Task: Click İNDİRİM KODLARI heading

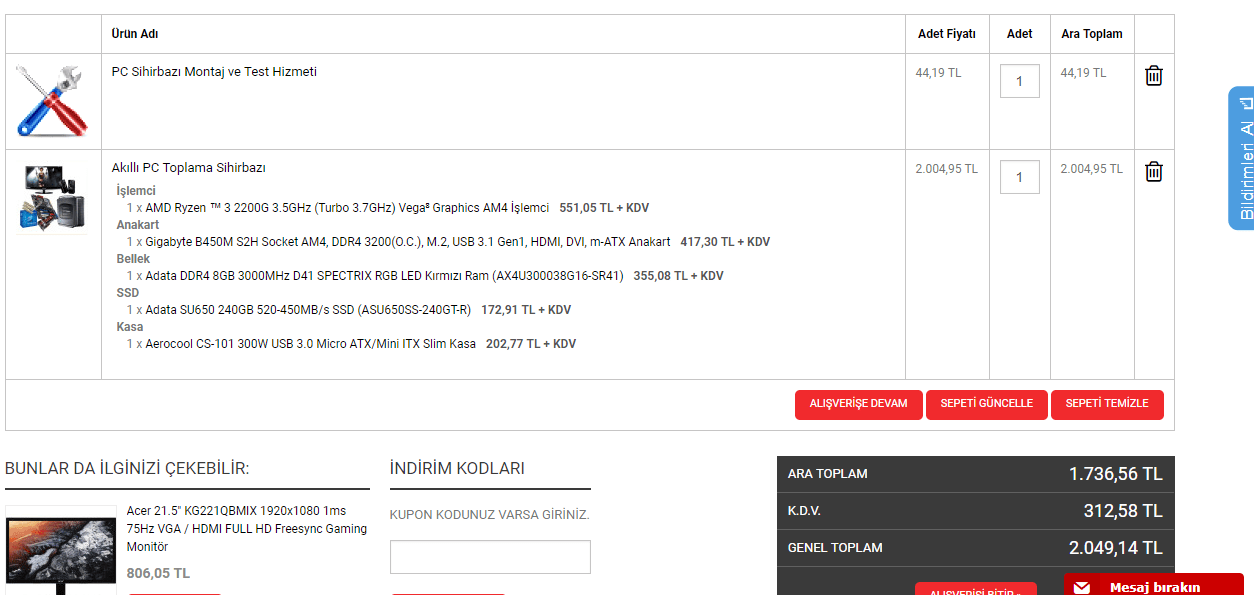Action: click(x=457, y=468)
